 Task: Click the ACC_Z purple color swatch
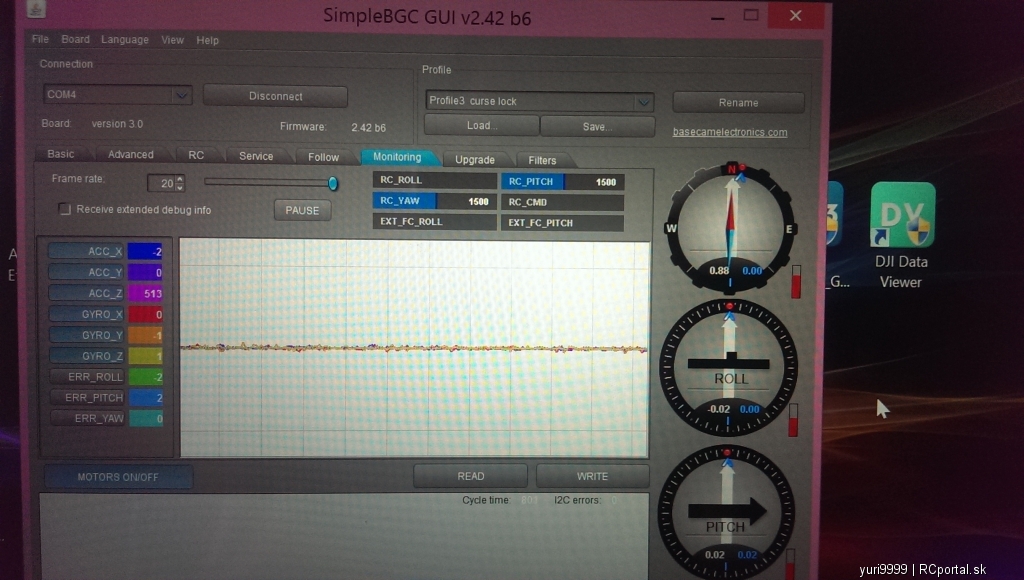(144, 293)
